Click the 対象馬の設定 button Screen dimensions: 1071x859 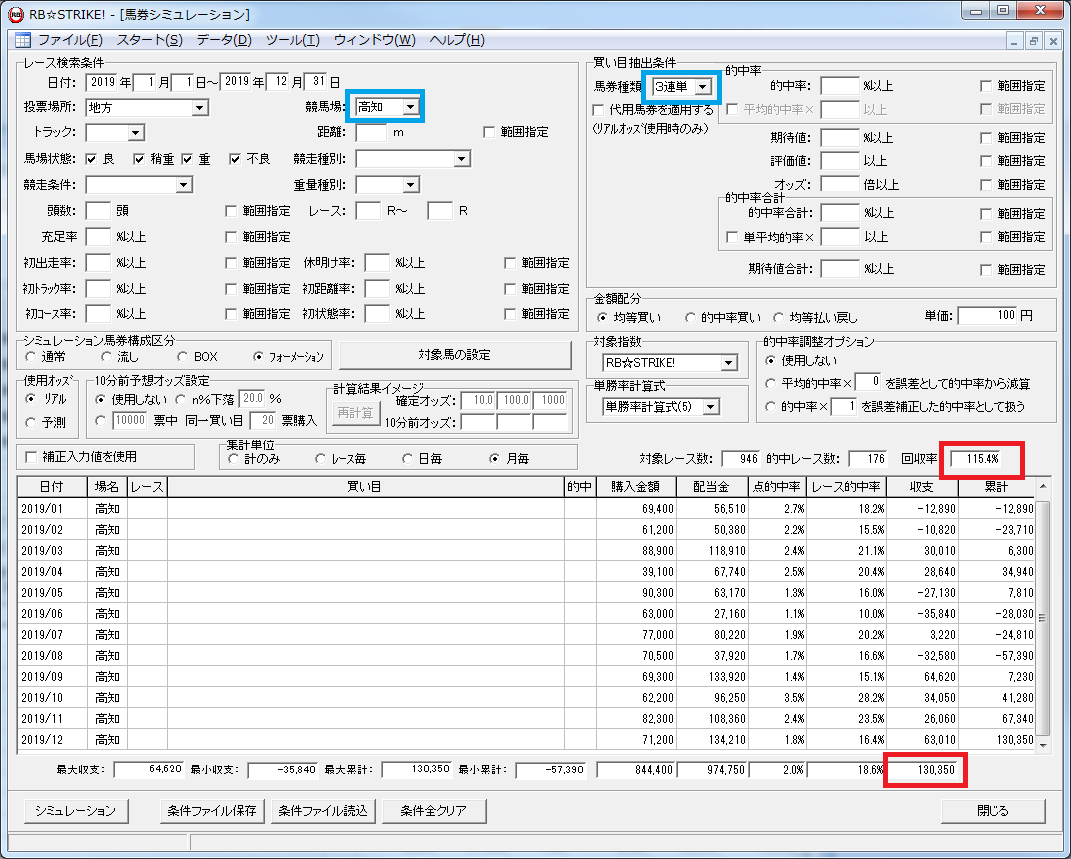point(455,355)
